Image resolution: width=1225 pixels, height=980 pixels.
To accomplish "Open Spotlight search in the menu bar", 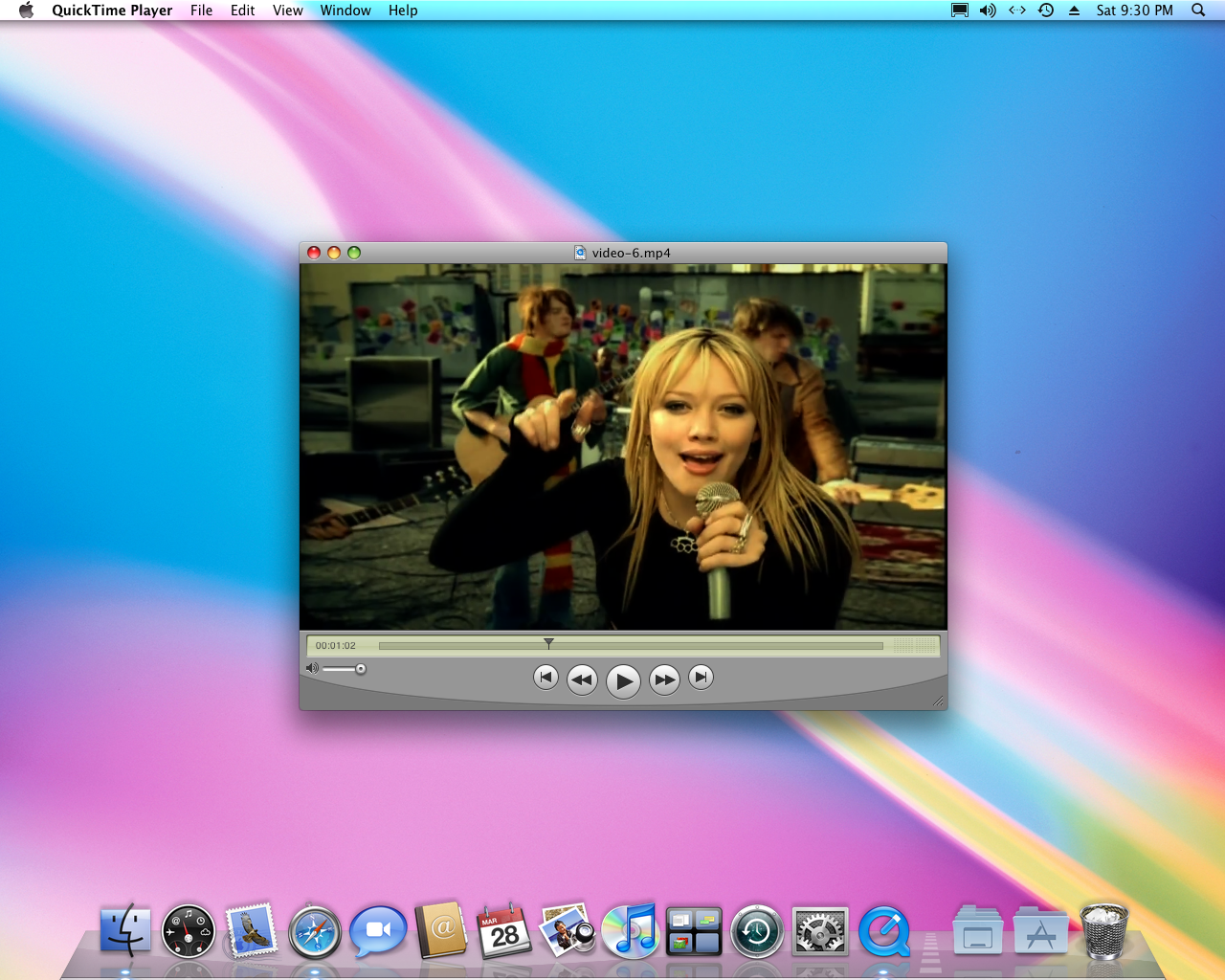I will point(1198,11).
